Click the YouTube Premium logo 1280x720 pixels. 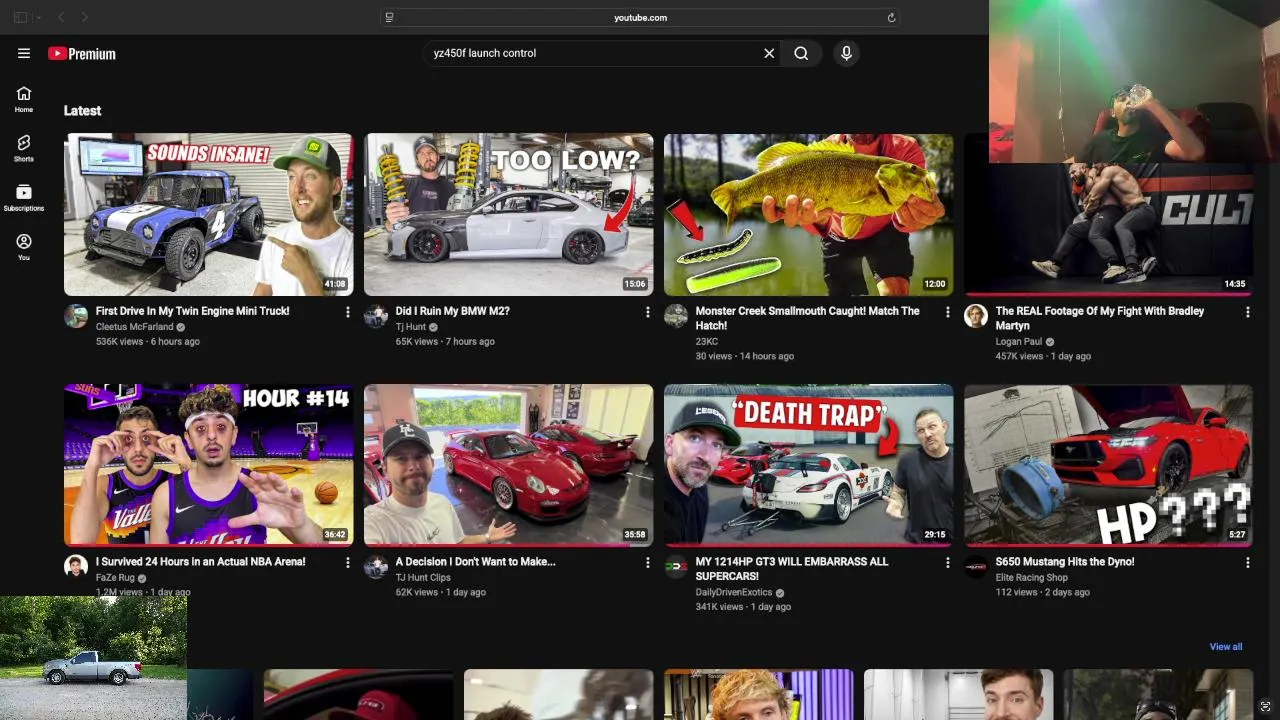click(82, 54)
